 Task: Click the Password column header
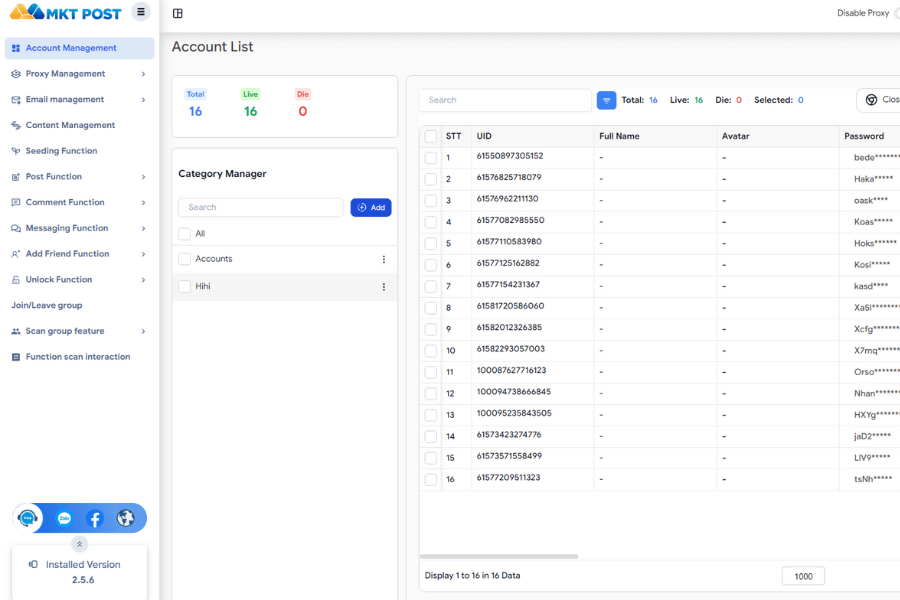point(870,136)
